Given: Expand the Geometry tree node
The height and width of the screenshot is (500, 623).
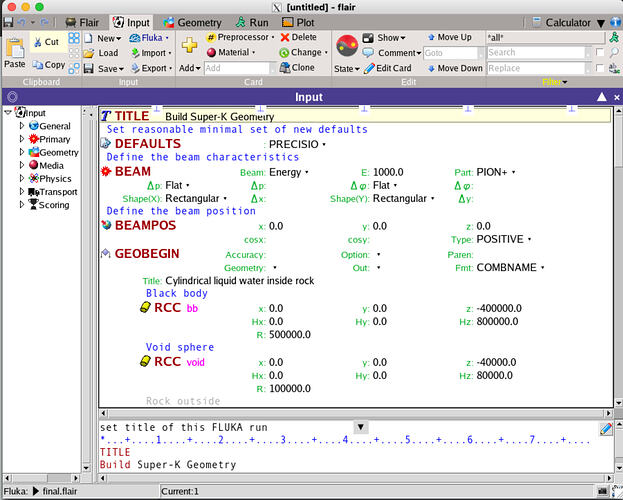Looking at the screenshot, I should click(22, 152).
